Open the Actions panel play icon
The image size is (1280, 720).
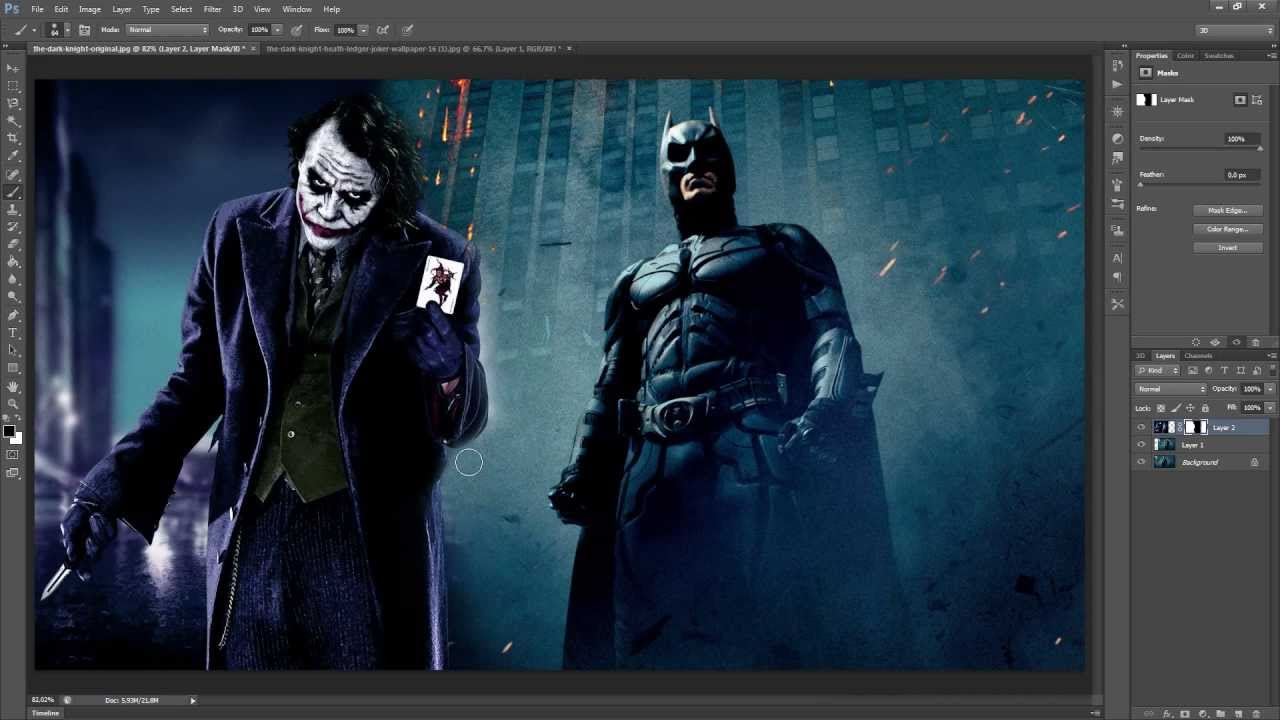point(1117,84)
